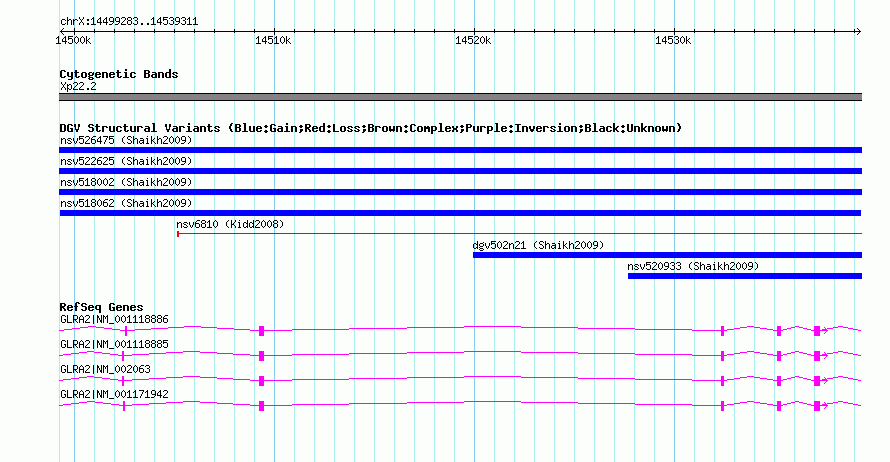Open variant label nsv520933 (Shaikh2009)
The height and width of the screenshot is (462, 890).
click(693, 266)
